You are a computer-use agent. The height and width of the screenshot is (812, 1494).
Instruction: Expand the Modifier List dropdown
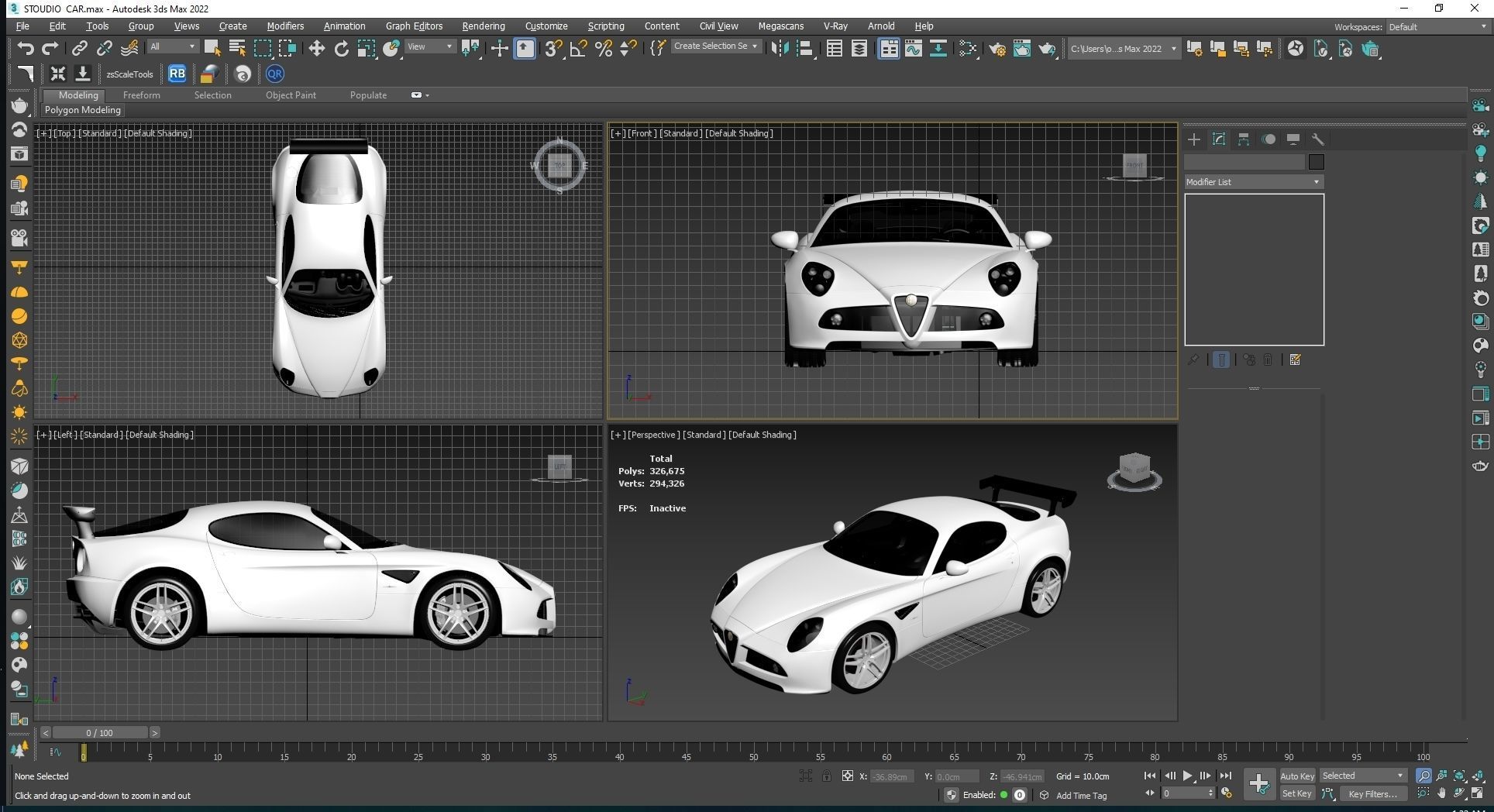[1253, 182]
